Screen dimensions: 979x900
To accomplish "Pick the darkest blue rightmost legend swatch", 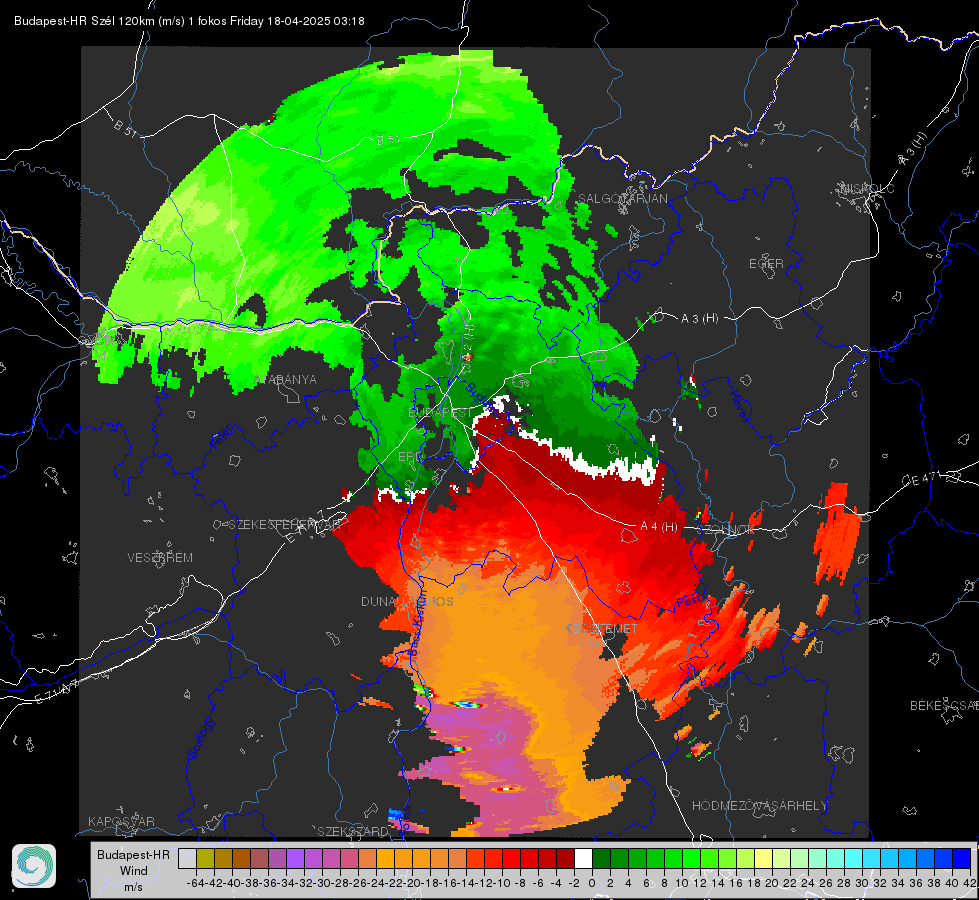I will 962,859.
